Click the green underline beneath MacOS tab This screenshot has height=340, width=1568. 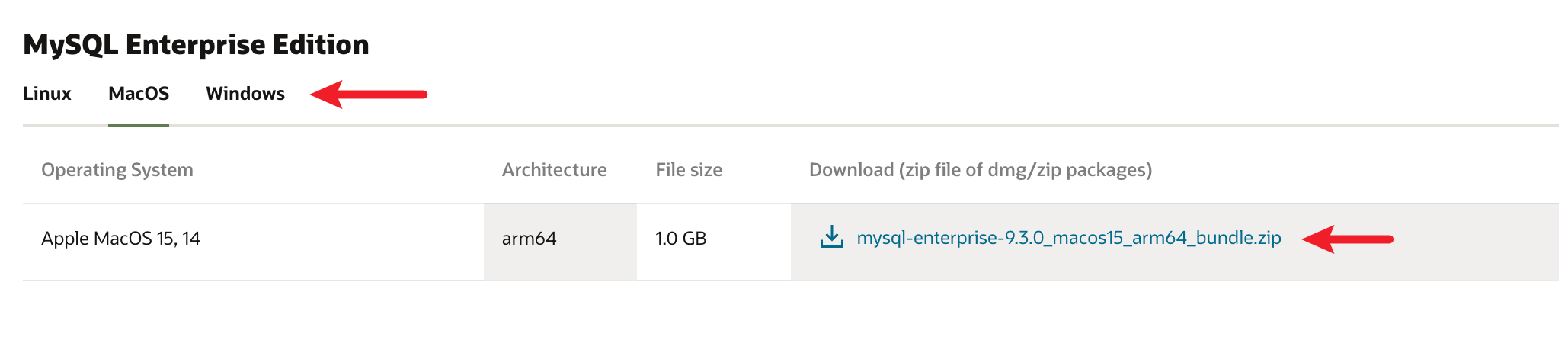(x=139, y=125)
